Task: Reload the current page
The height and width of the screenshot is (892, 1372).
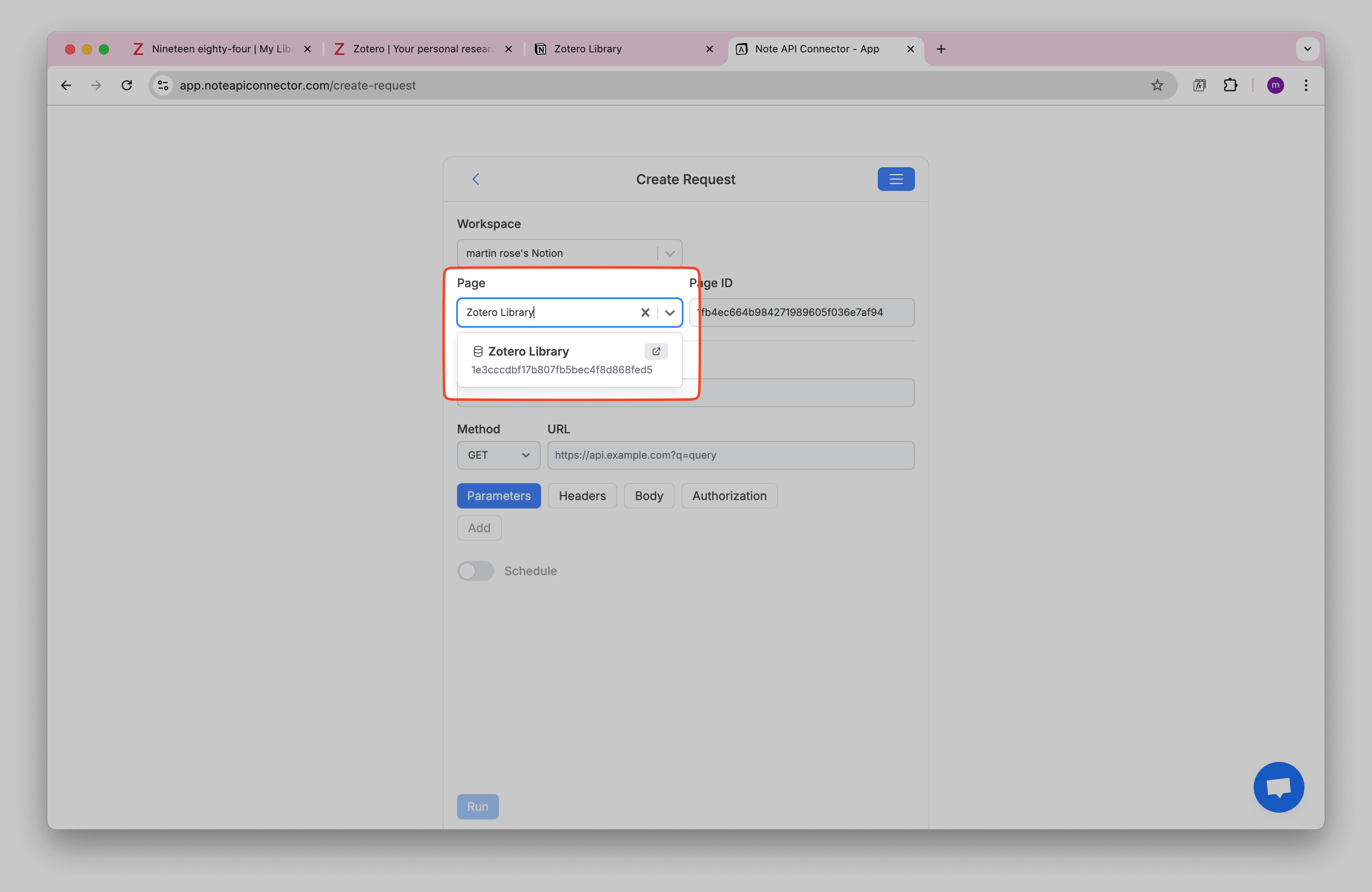Action: tap(127, 85)
